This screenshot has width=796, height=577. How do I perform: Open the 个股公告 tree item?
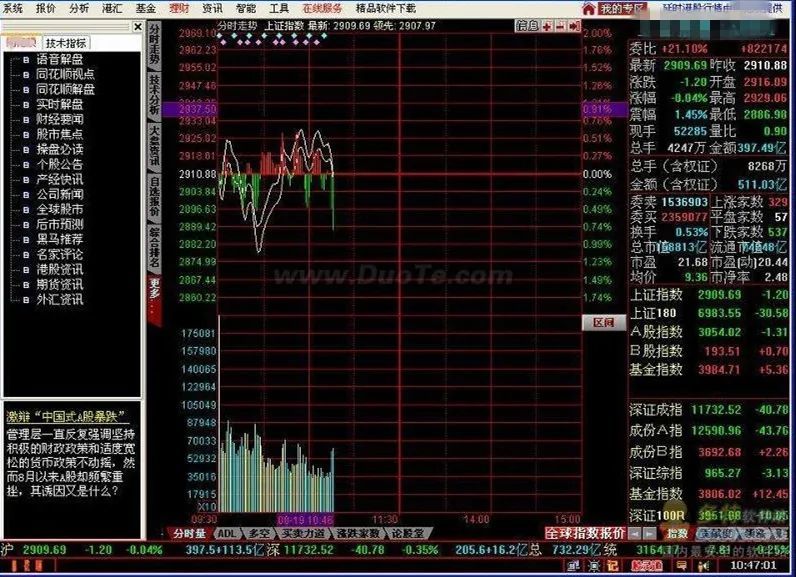59,164
